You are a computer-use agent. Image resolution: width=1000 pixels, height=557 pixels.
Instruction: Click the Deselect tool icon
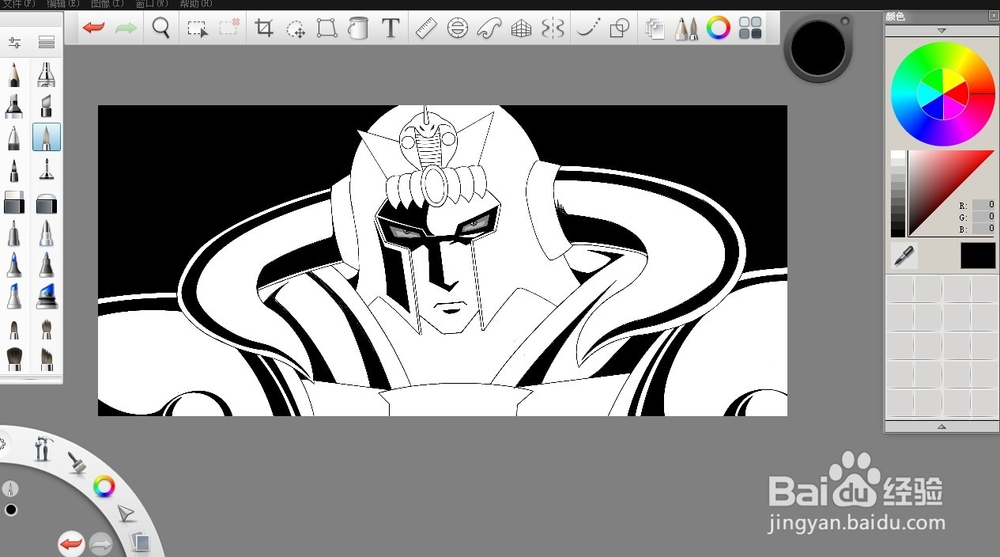pyautogui.click(x=229, y=27)
